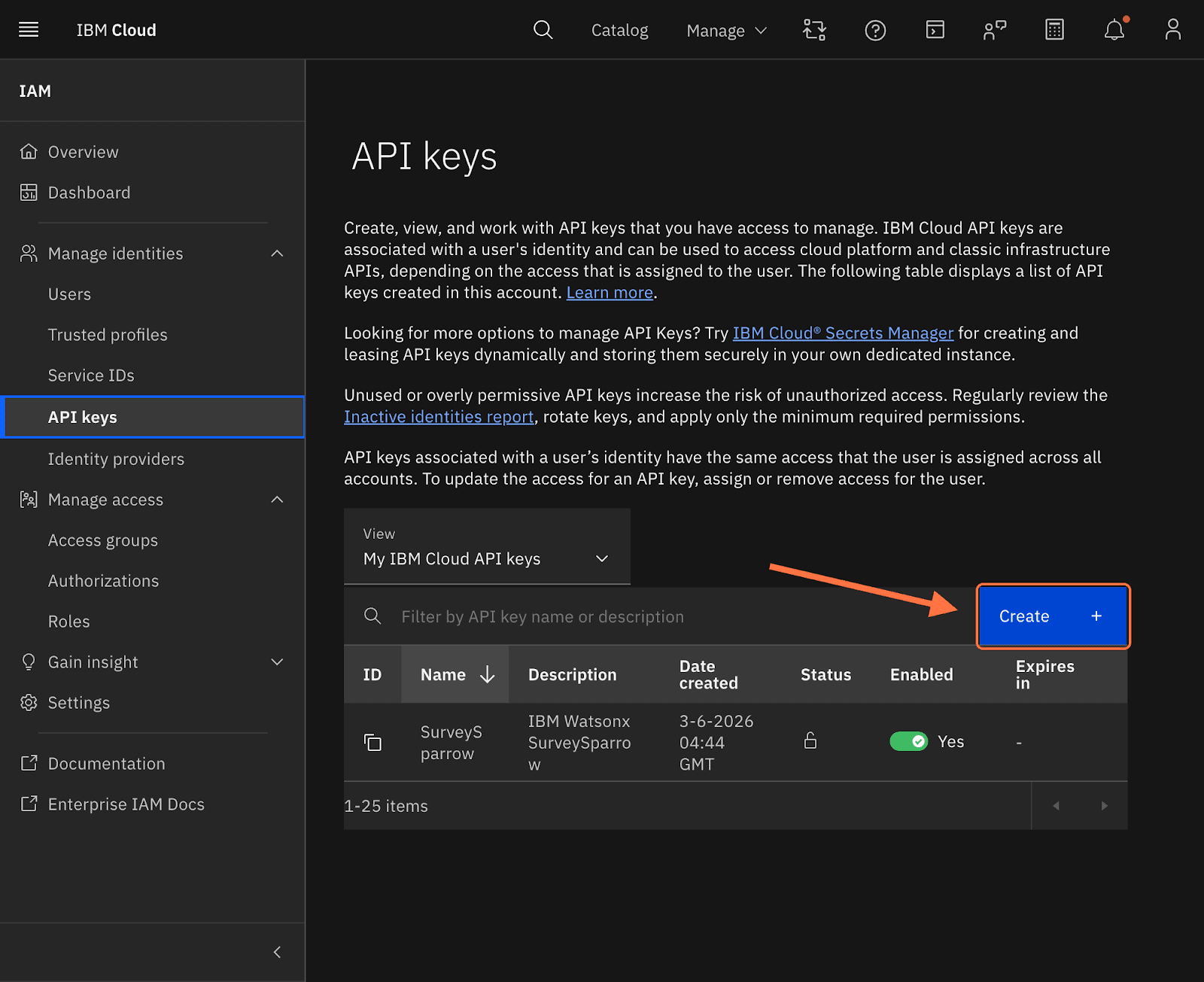Open Access groups in sidebar
Screen dimensions: 1204x982
coord(103,540)
